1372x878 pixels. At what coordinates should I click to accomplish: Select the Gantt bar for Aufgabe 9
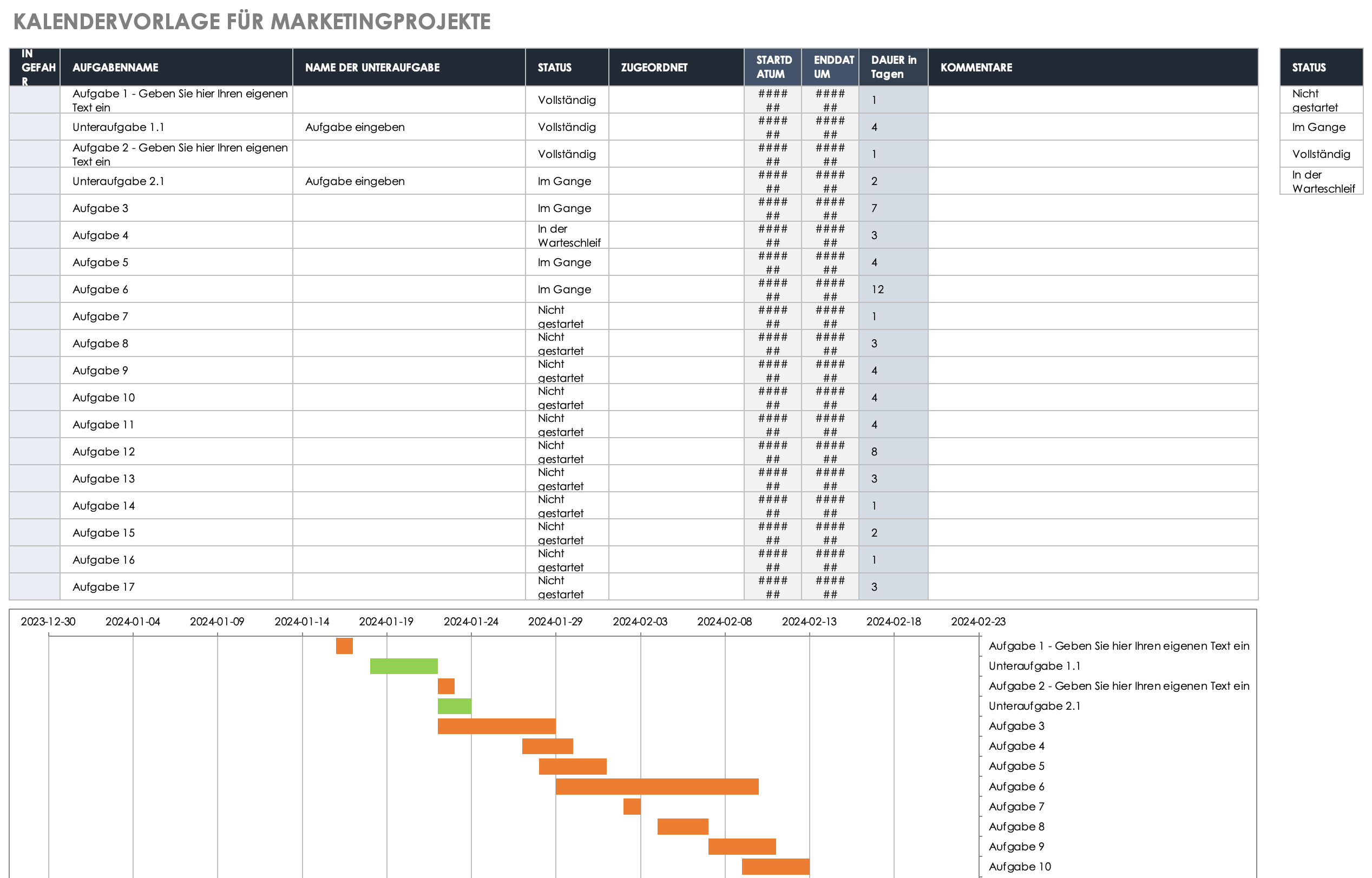click(x=742, y=847)
